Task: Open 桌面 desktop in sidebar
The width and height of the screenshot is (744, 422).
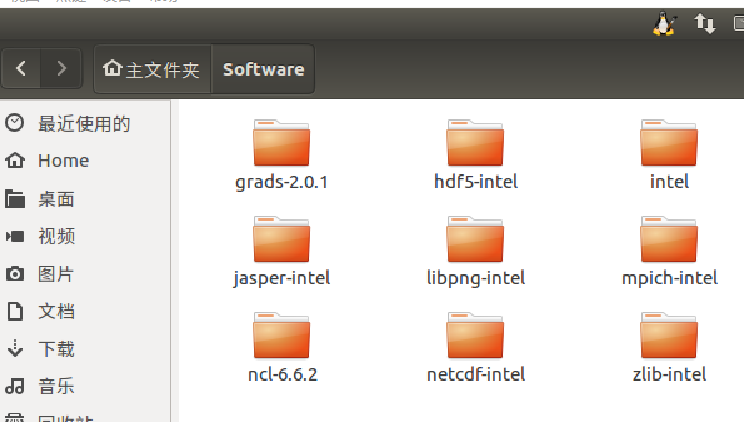Action: (x=56, y=199)
